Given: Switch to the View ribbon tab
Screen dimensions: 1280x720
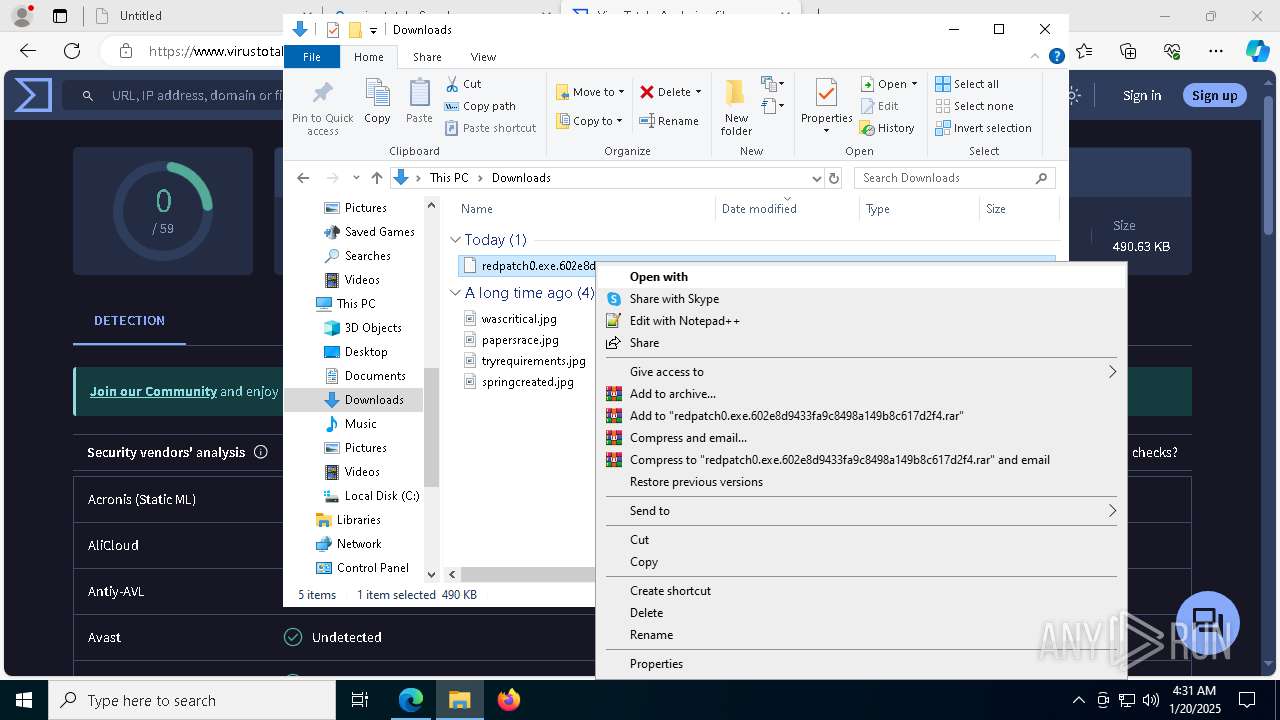Looking at the screenshot, I should [483, 57].
